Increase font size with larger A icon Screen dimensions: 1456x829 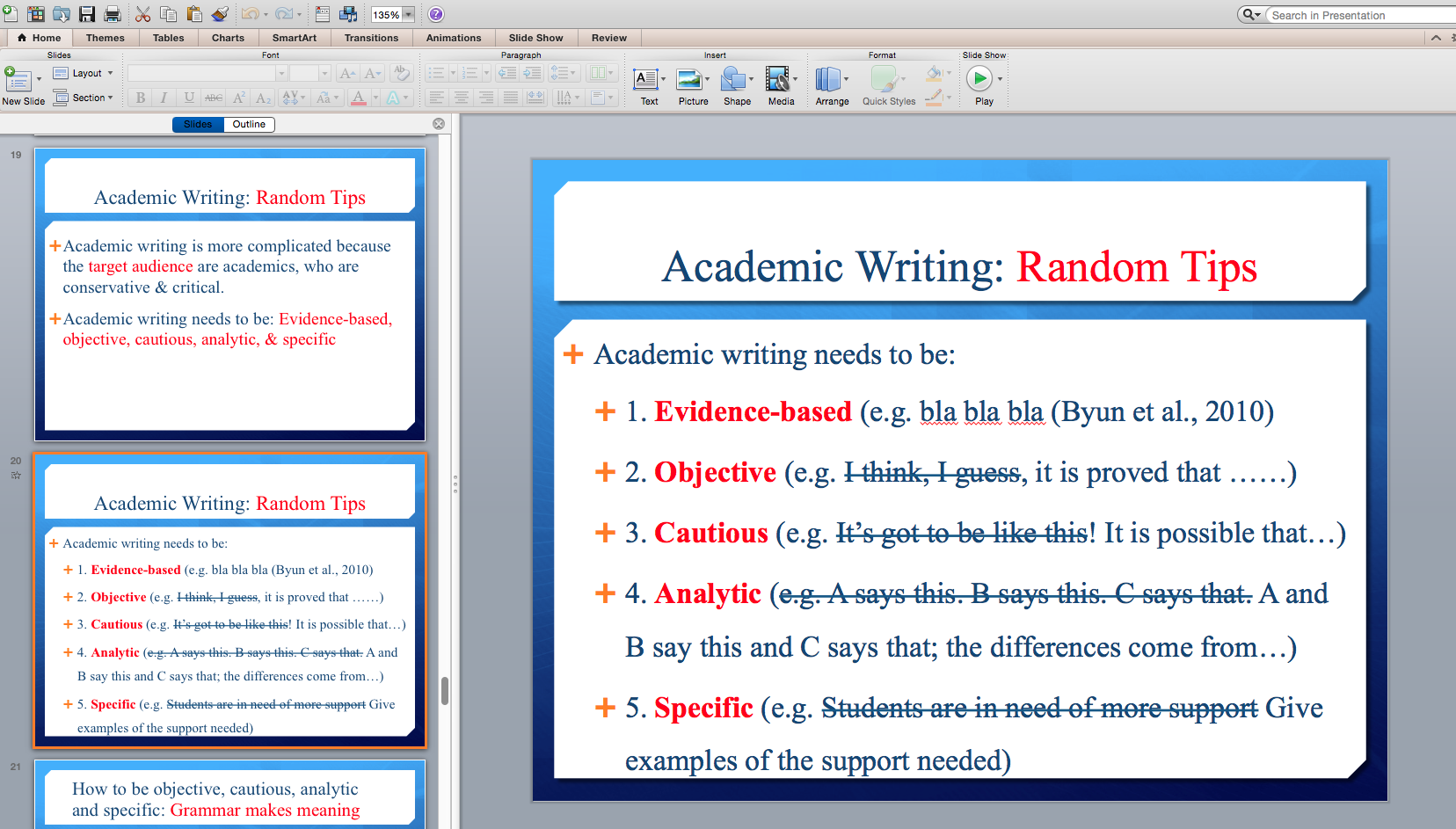347,73
